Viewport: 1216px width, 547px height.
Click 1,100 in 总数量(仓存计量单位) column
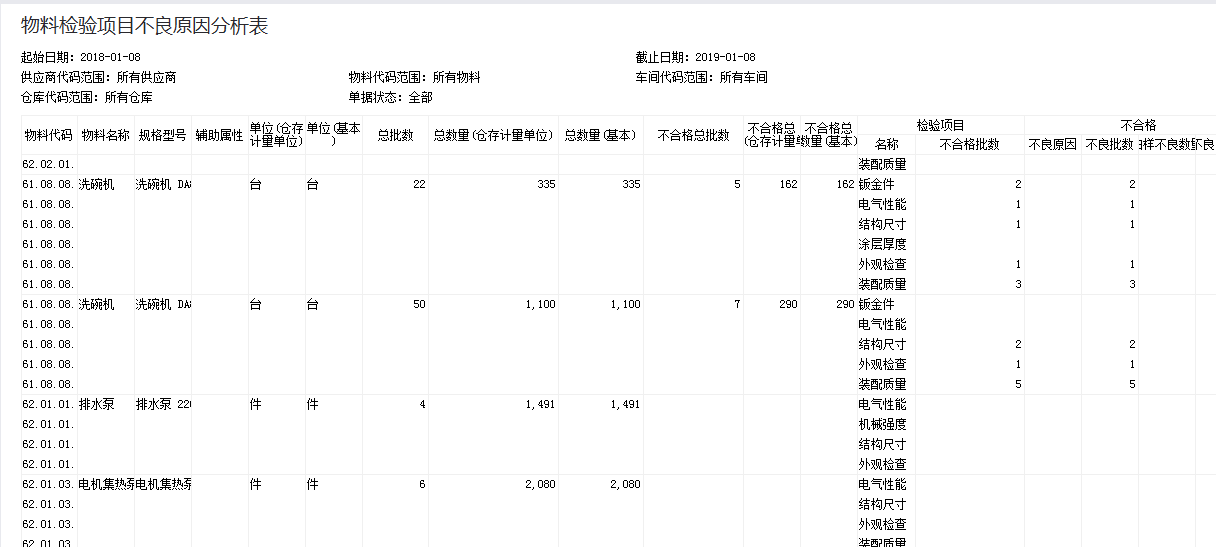[x=493, y=304]
